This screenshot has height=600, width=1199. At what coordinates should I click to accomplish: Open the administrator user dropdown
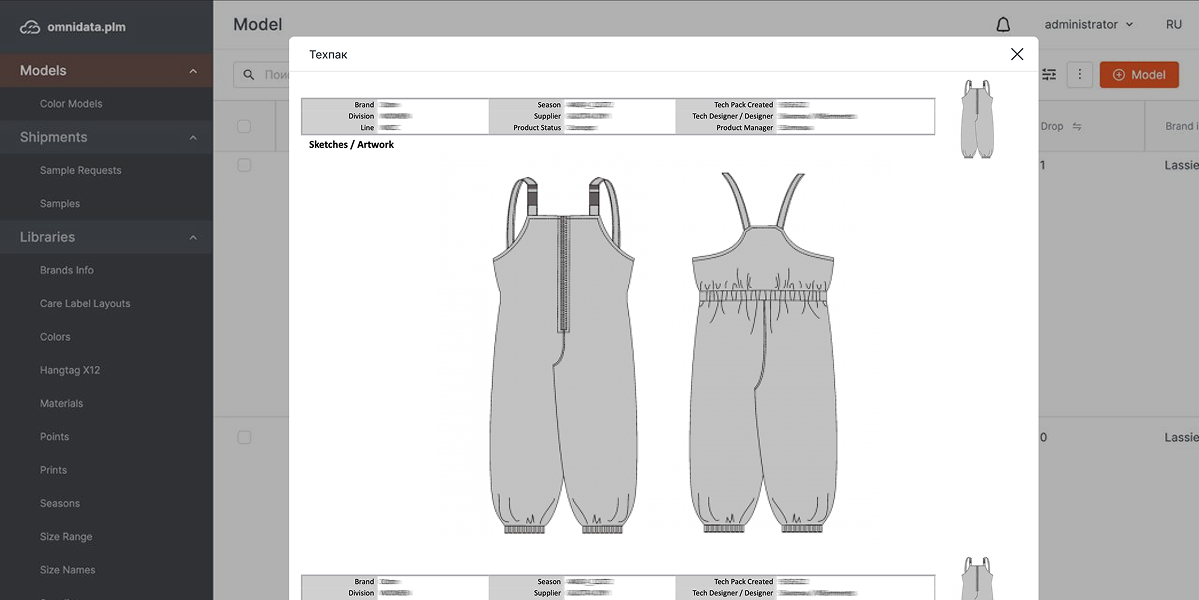(x=1088, y=25)
